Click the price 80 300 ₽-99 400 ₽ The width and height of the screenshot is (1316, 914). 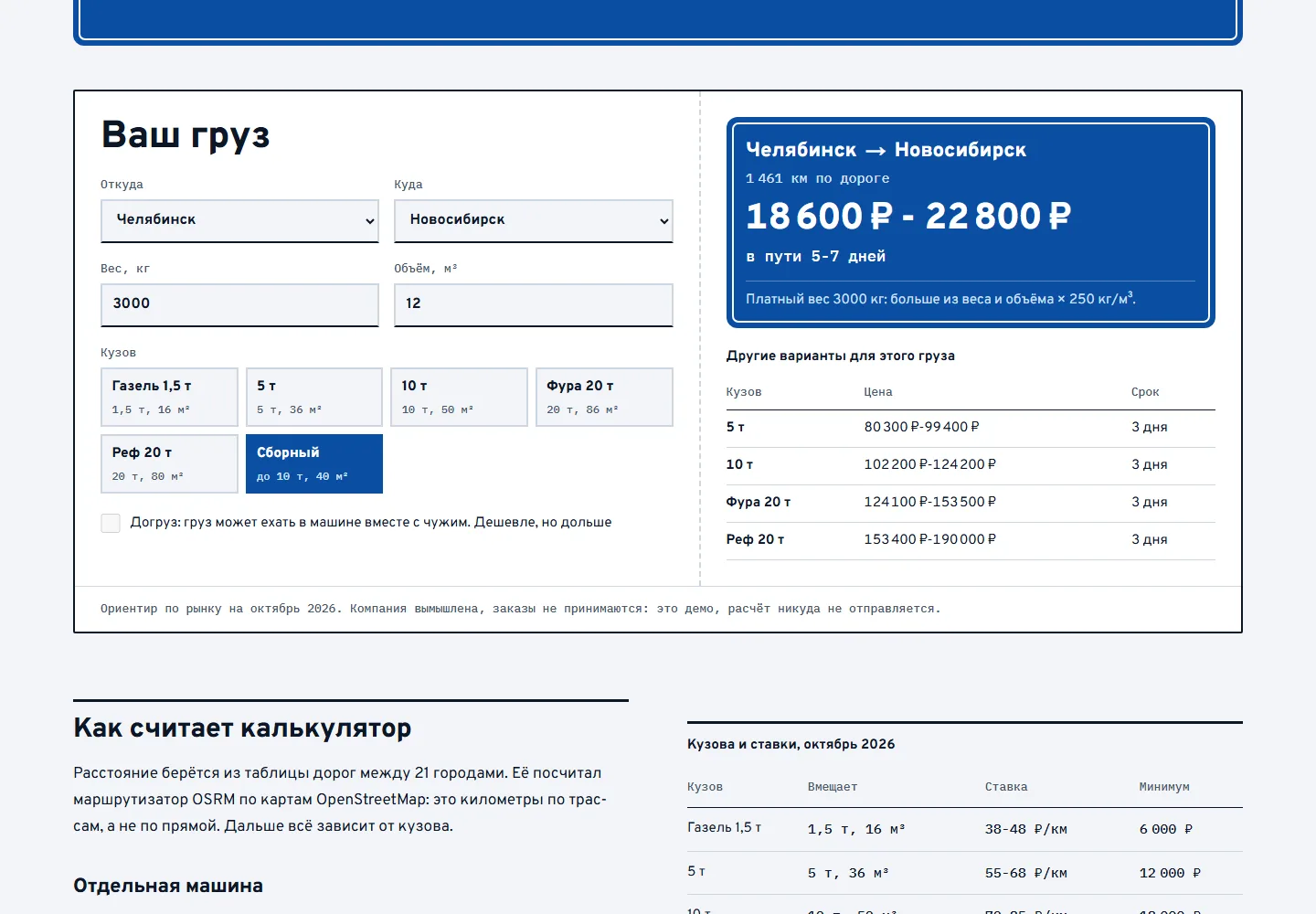(921, 427)
